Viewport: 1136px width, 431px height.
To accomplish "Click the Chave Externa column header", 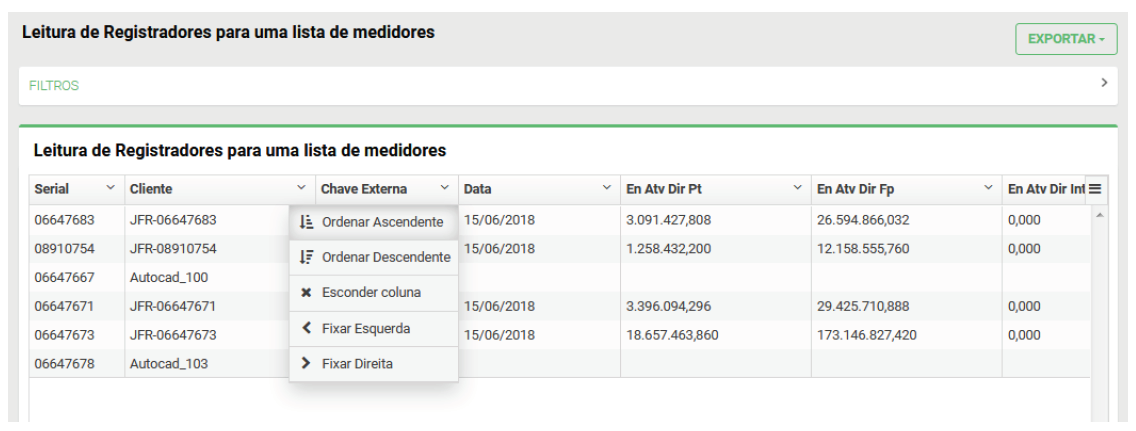I will click(x=364, y=189).
